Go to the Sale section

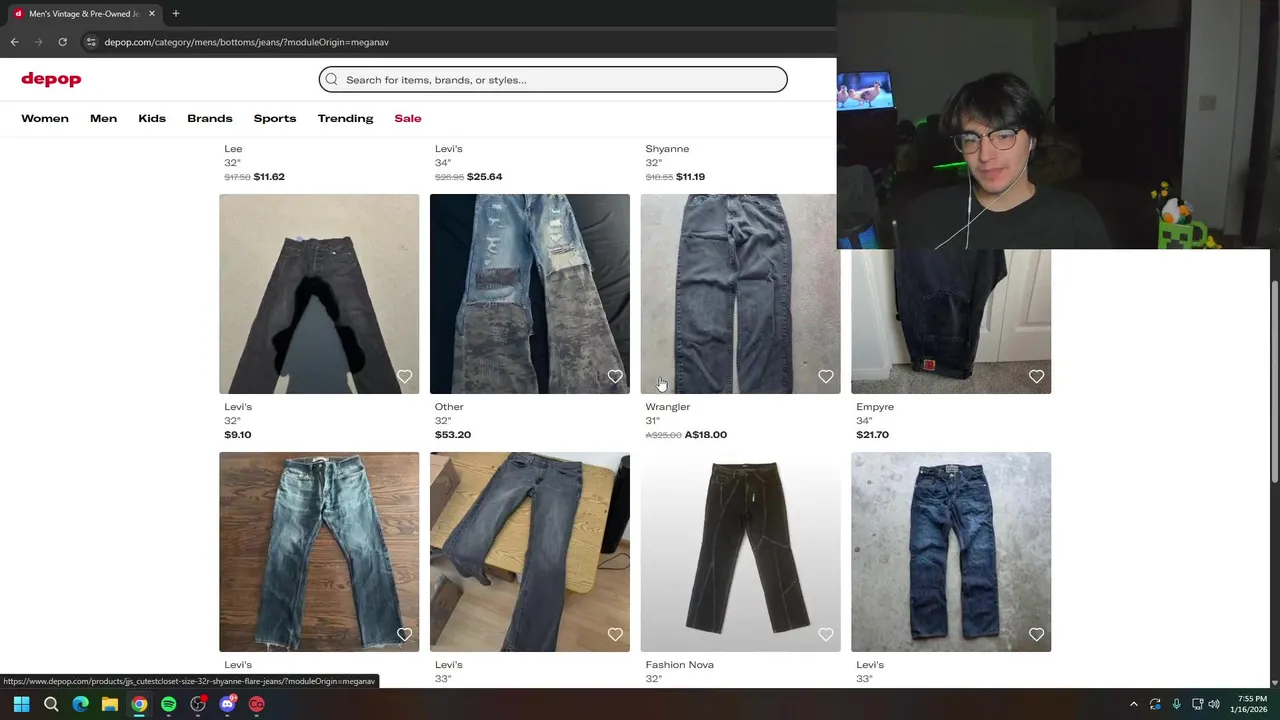click(x=408, y=118)
